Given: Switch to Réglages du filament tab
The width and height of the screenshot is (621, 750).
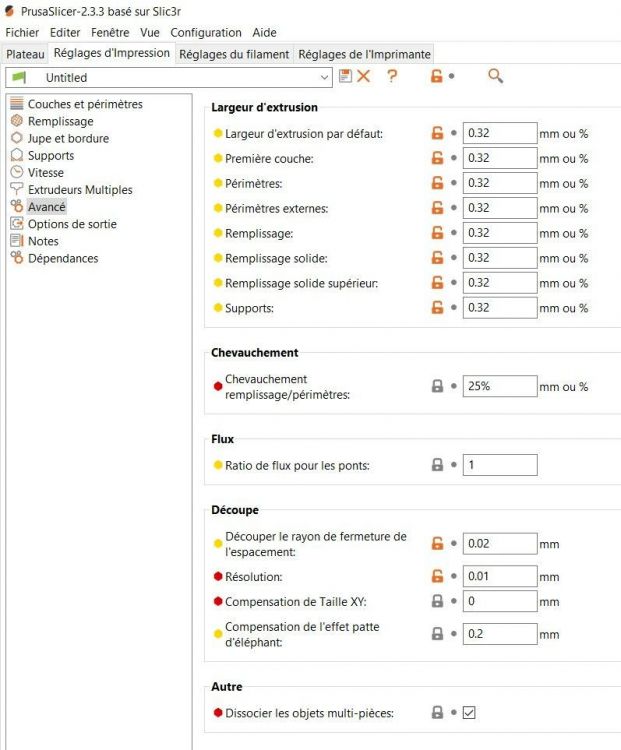Looking at the screenshot, I should (x=234, y=55).
